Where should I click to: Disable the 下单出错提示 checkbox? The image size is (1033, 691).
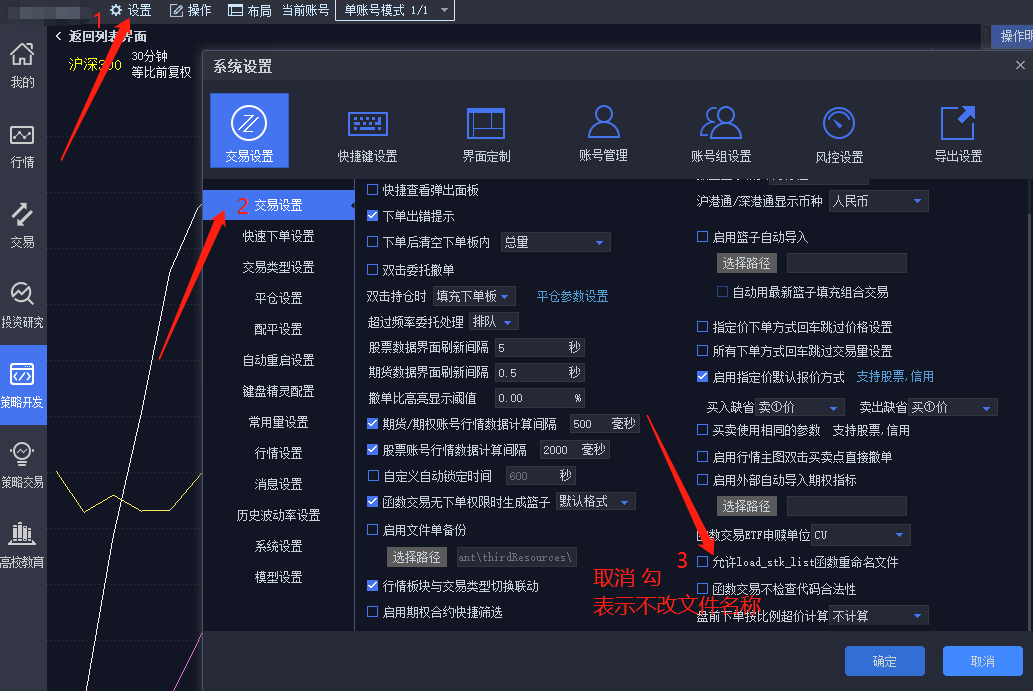click(x=373, y=214)
